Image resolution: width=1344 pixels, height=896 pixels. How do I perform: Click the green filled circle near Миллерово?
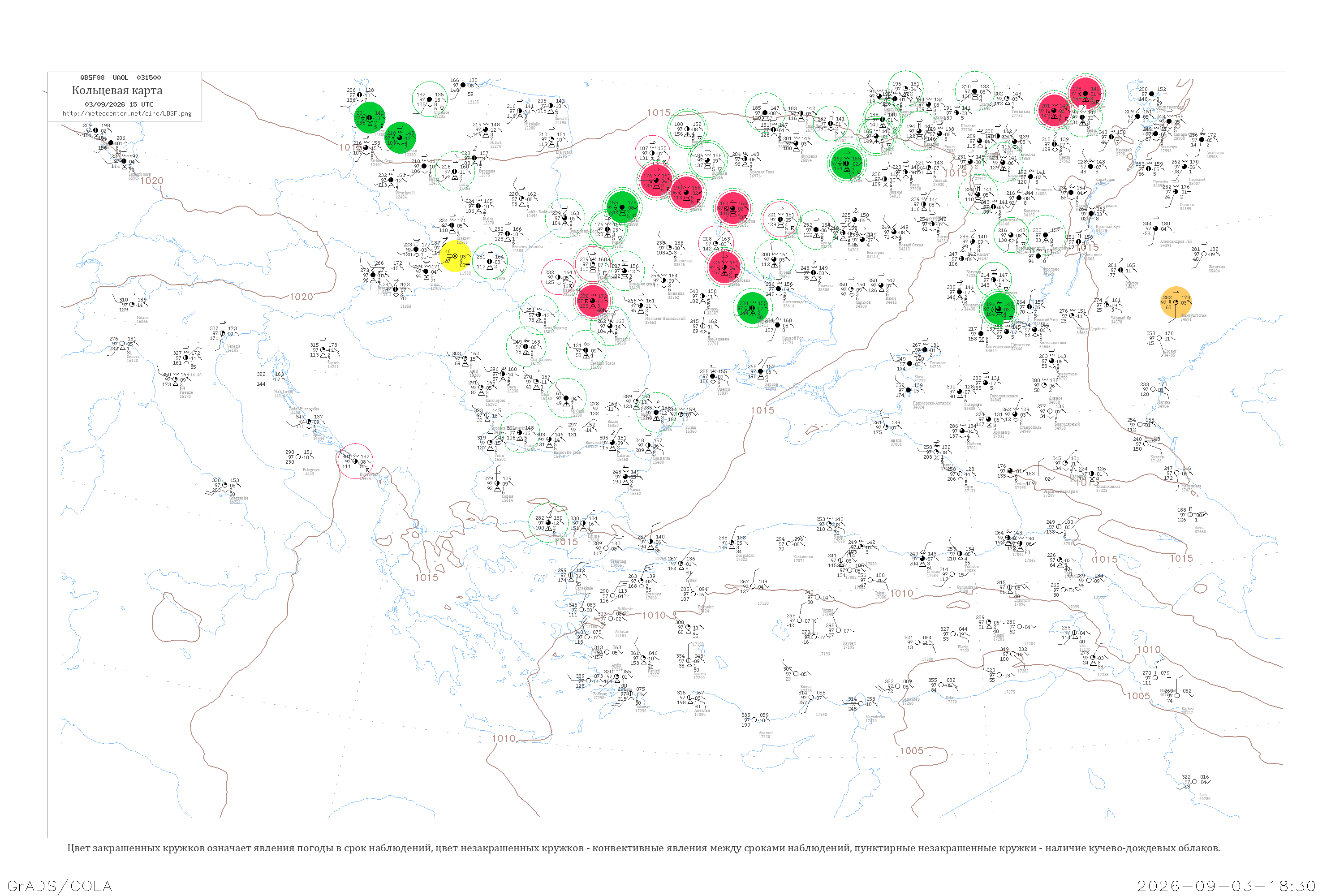[x=999, y=309]
